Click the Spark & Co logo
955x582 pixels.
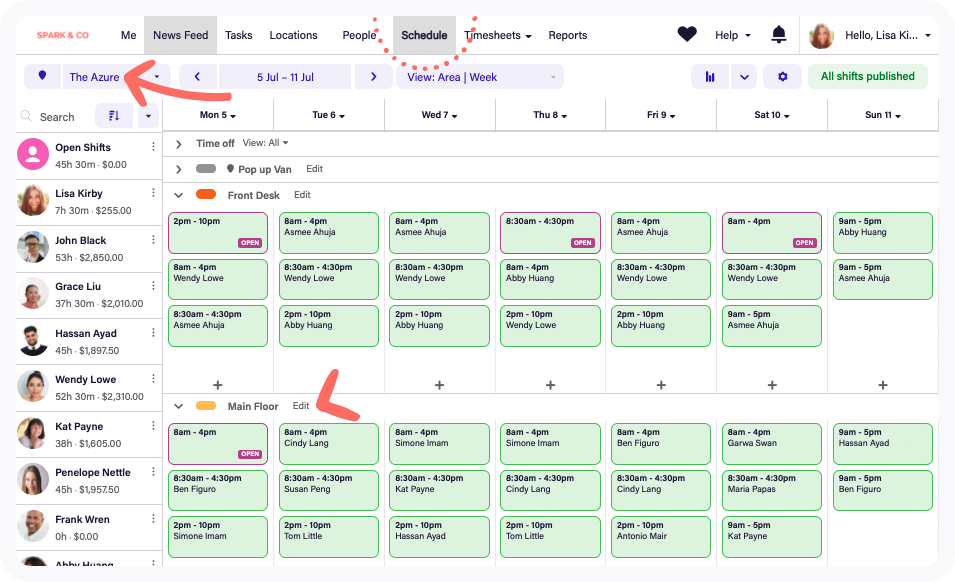63,35
